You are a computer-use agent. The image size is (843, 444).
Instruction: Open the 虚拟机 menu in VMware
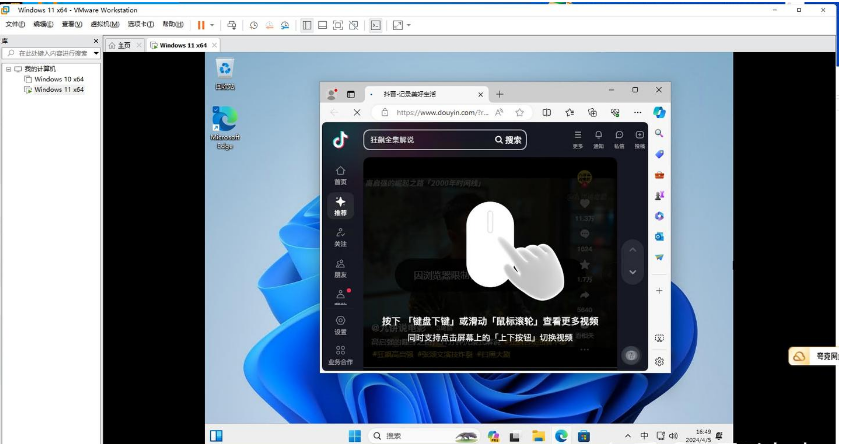pyautogui.click(x=104, y=24)
